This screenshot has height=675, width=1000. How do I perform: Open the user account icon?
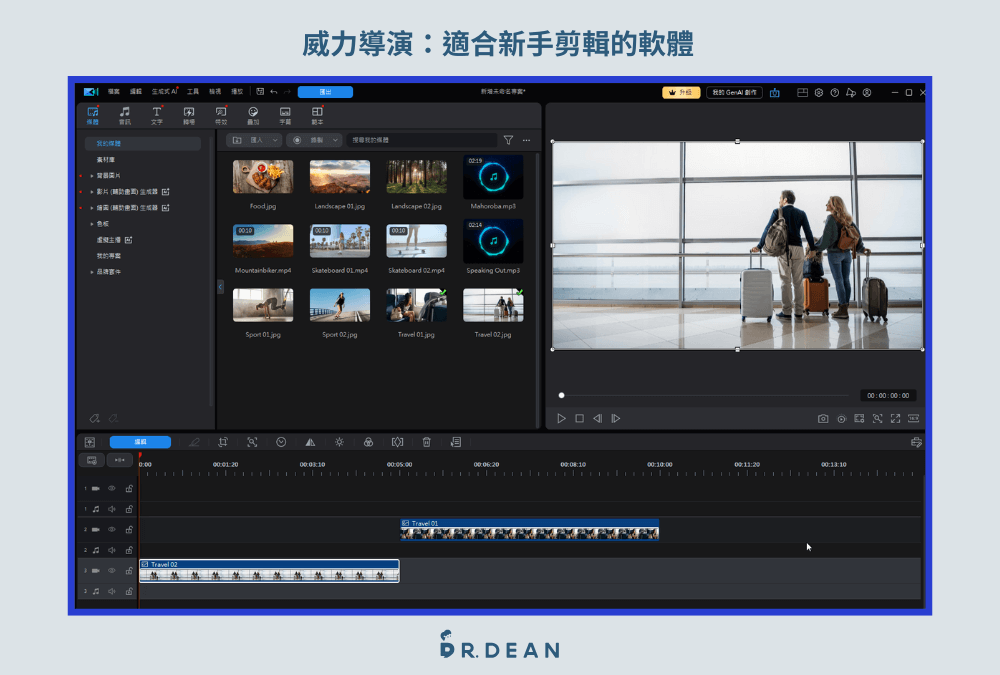pos(867,93)
